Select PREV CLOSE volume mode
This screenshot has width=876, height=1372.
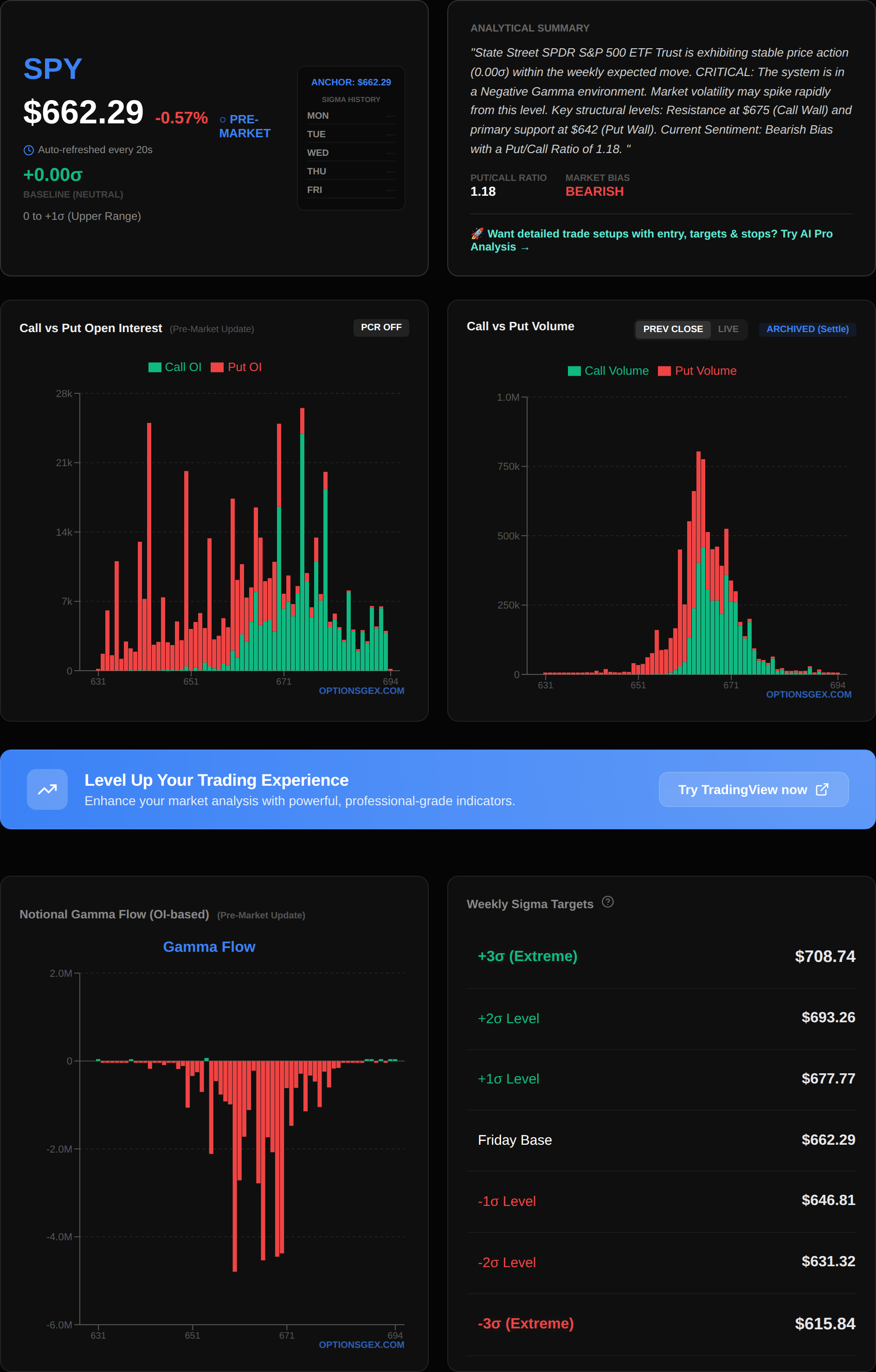672,329
